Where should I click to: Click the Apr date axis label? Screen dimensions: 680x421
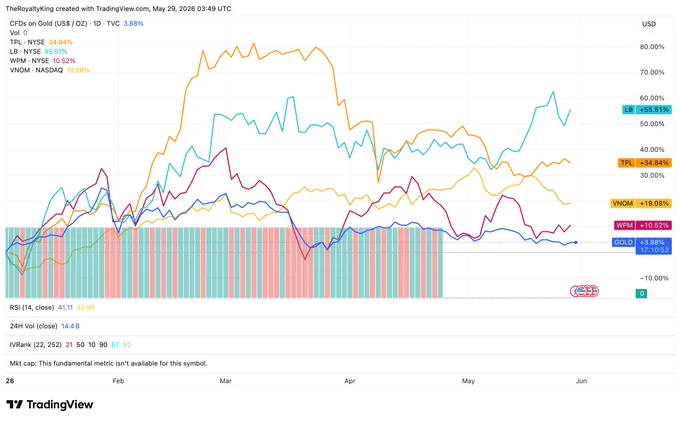350,381
